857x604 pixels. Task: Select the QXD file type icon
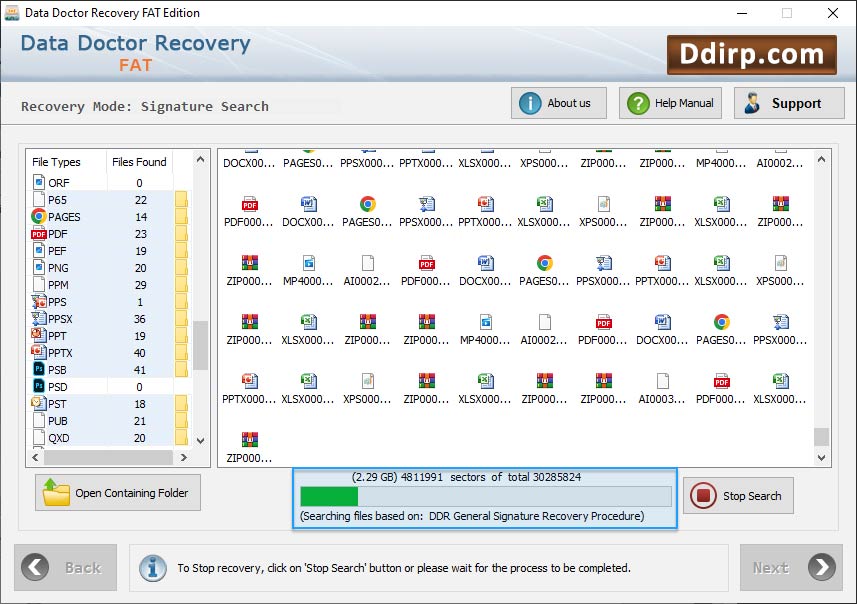pos(39,437)
